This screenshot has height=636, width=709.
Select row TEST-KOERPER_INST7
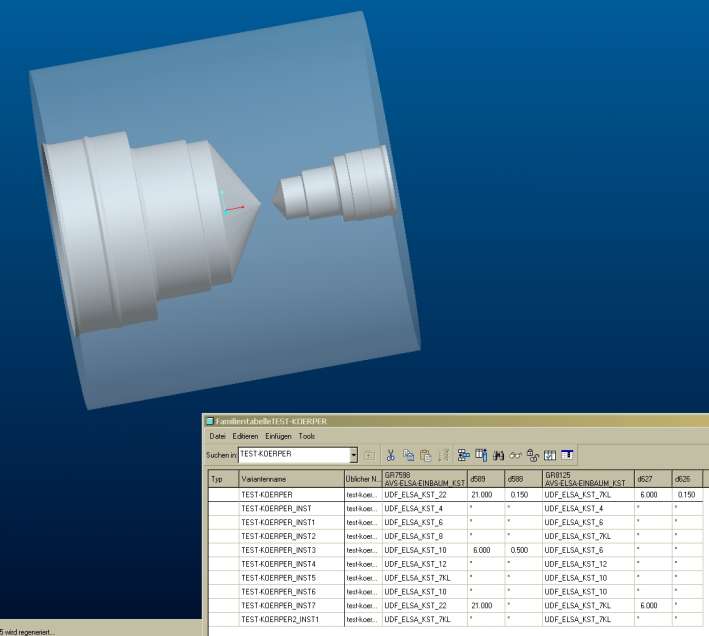(x=279, y=605)
